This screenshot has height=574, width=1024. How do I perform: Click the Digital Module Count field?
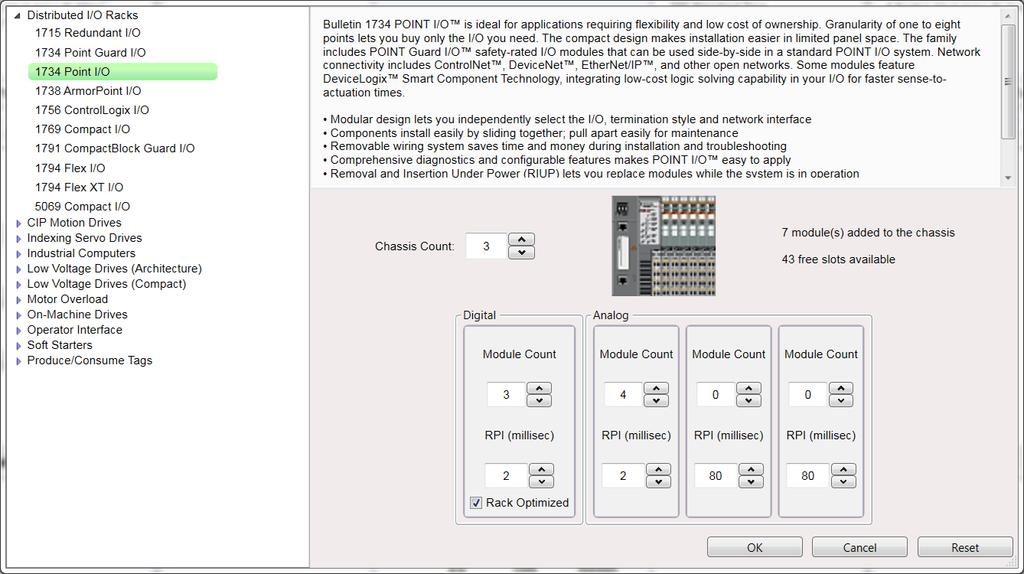506,394
